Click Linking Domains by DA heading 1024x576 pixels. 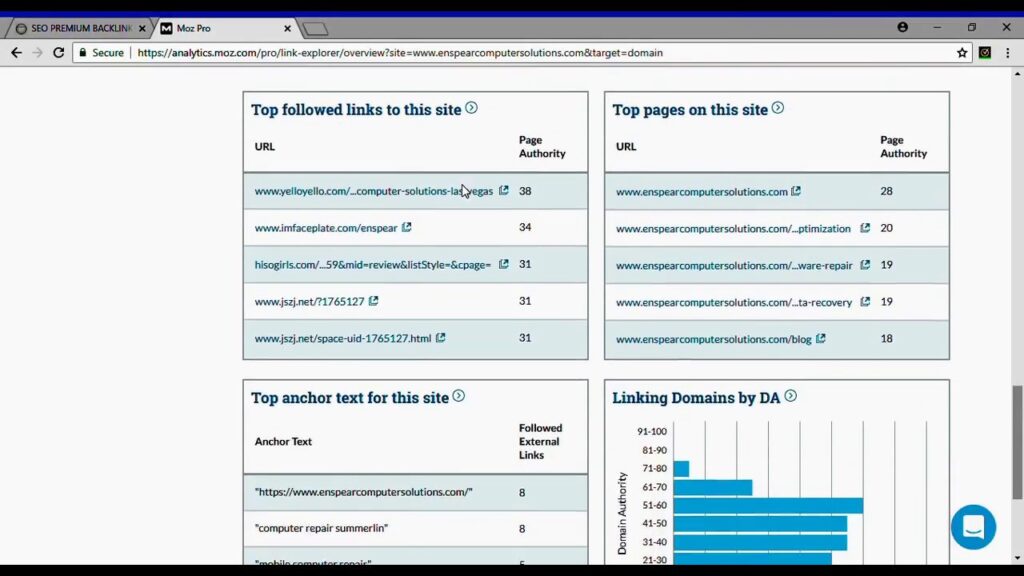coord(696,398)
